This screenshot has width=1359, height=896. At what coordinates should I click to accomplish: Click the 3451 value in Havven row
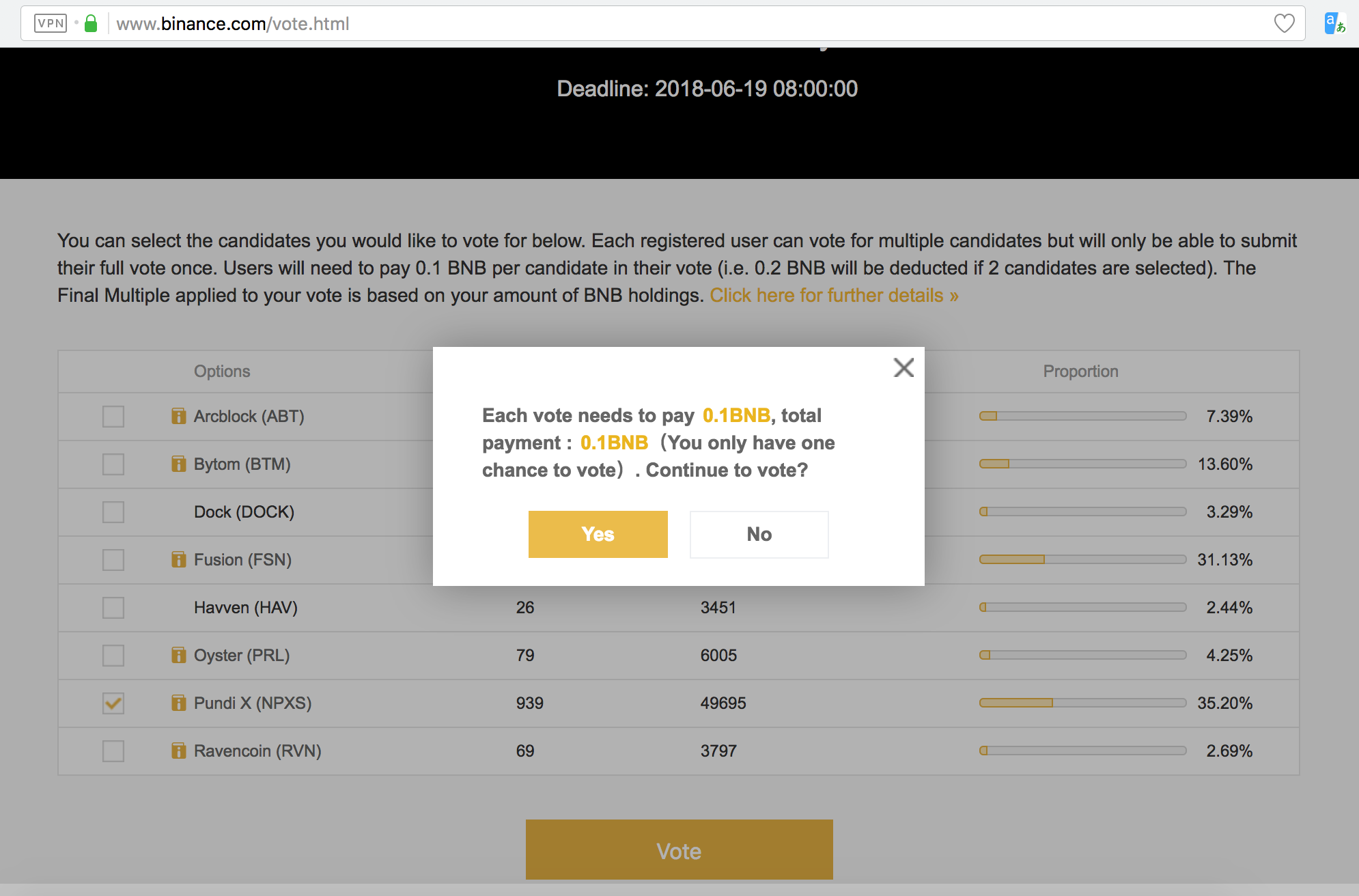[x=718, y=608]
